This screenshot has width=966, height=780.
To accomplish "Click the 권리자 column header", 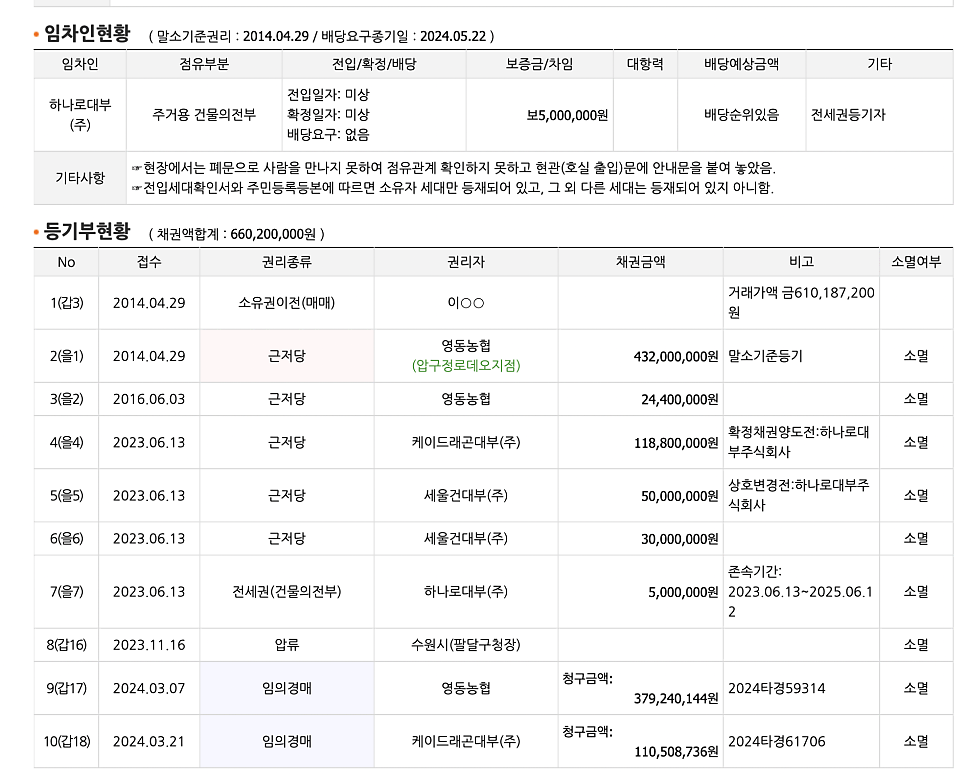I will coord(466,262).
